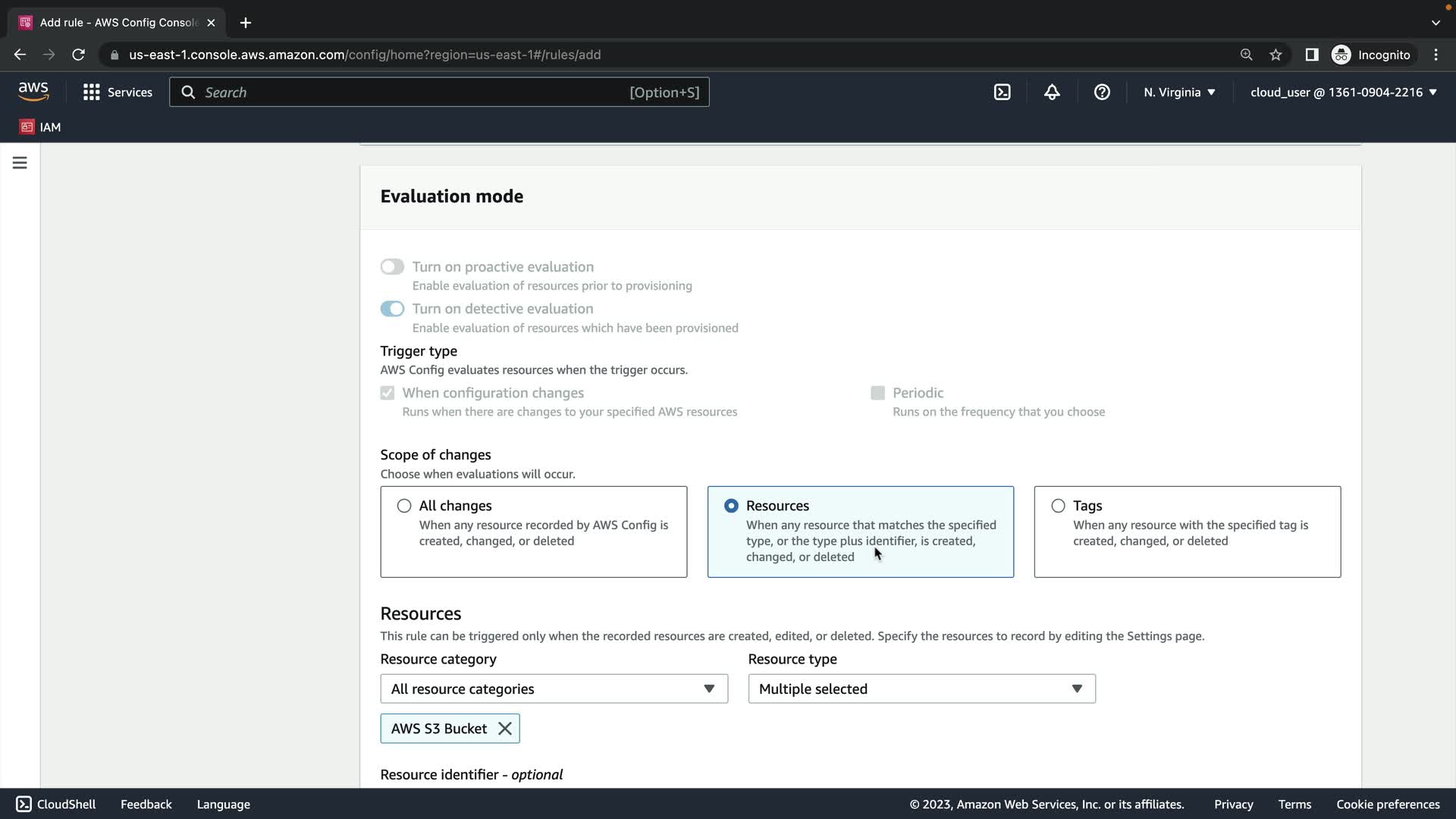Viewport: 1456px width, 819px height.
Task: Toggle the detective evaluation switch
Action: click(392, 309)
